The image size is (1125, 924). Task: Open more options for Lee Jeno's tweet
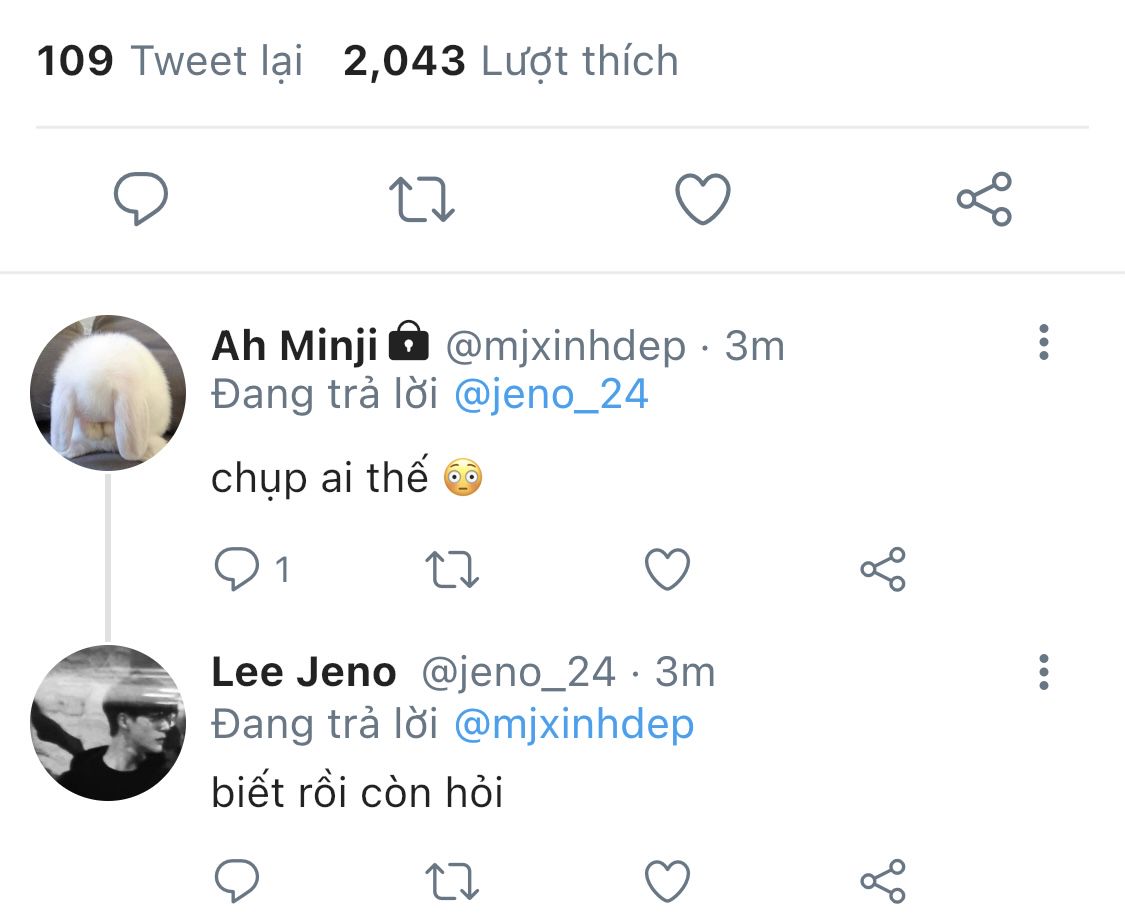click(x=1043, y=672)
